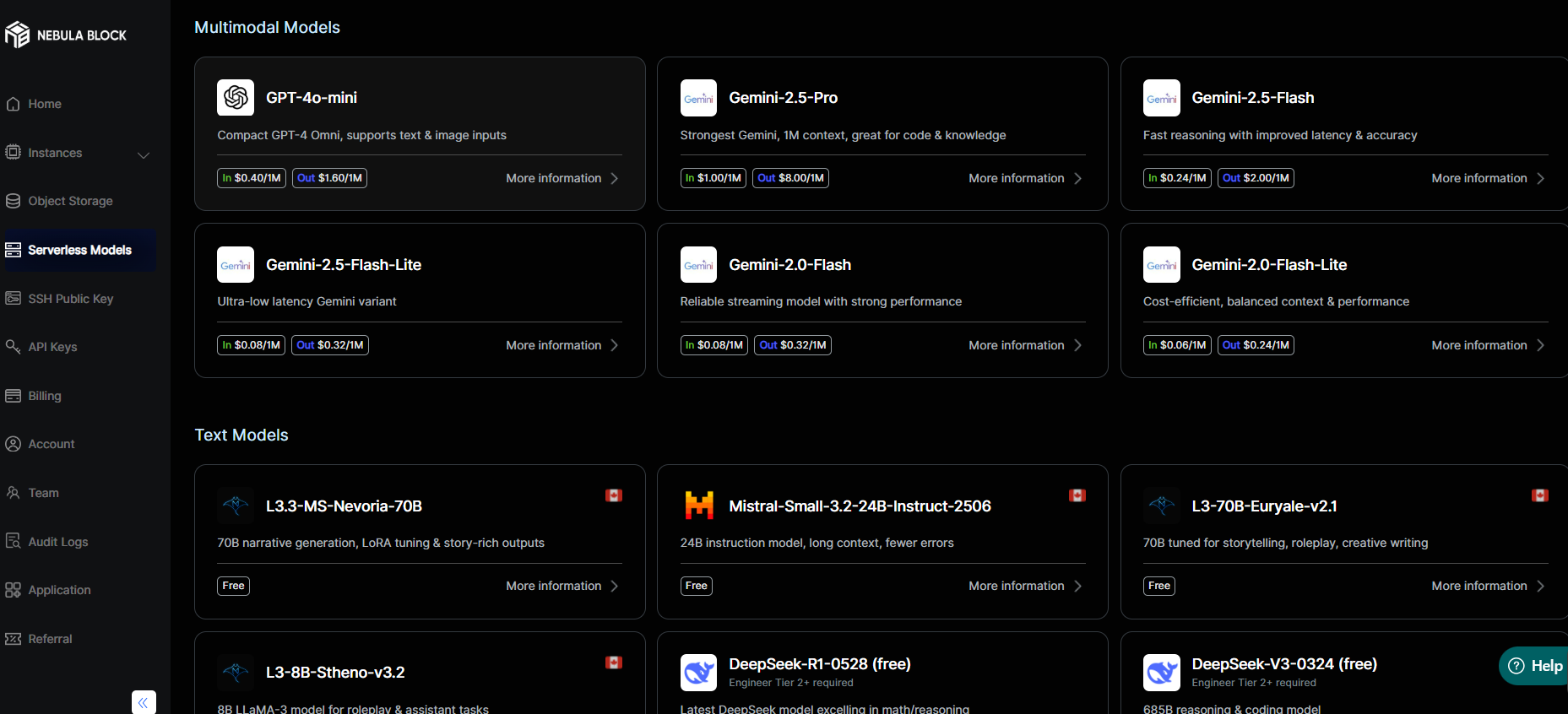Click the Free tag on L3.3-MS-Nevoria-70B
This screenshot has height=714, width=1568.
click(233, 586)
